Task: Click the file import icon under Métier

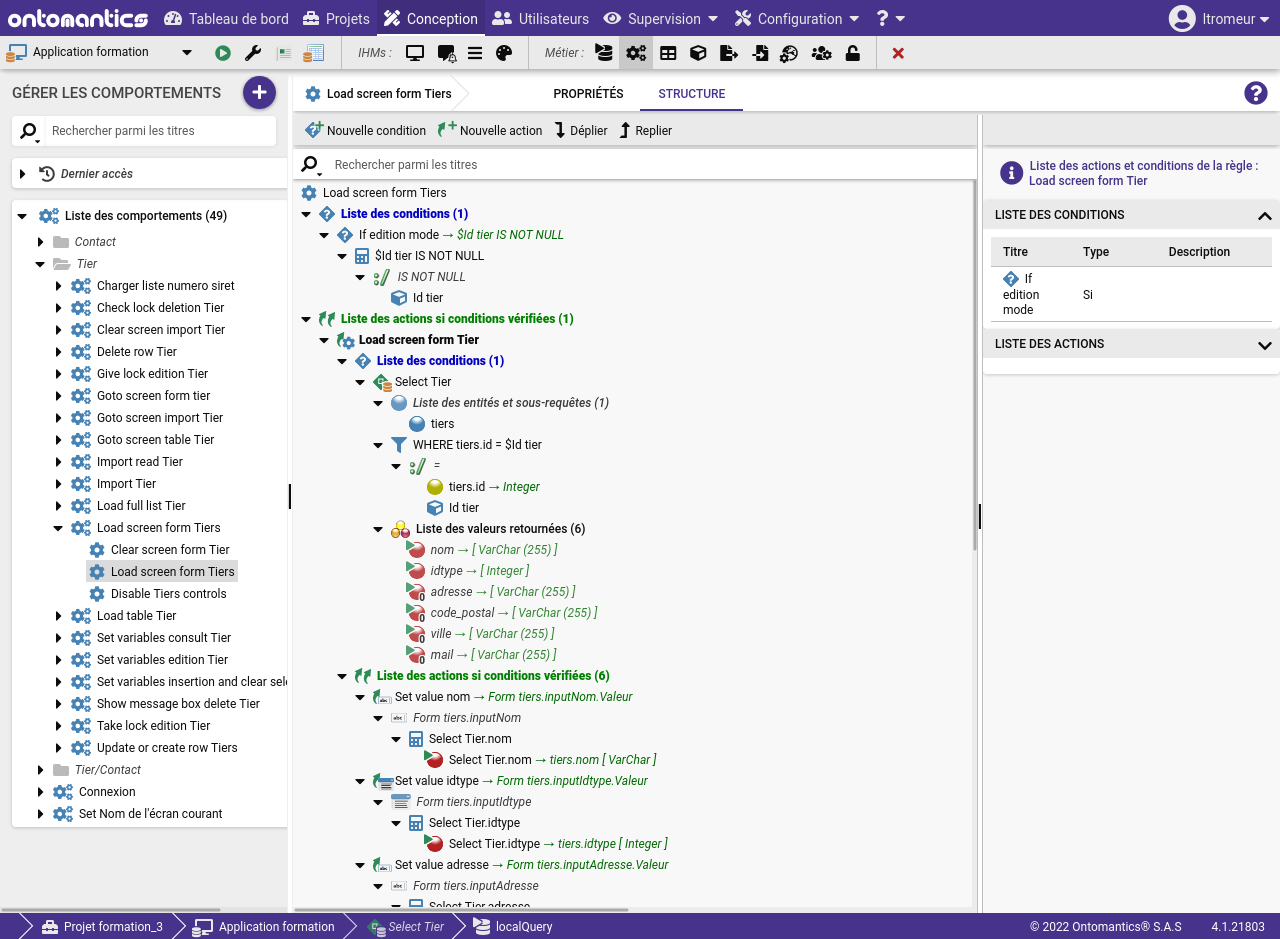Action: tap(760, 53)
